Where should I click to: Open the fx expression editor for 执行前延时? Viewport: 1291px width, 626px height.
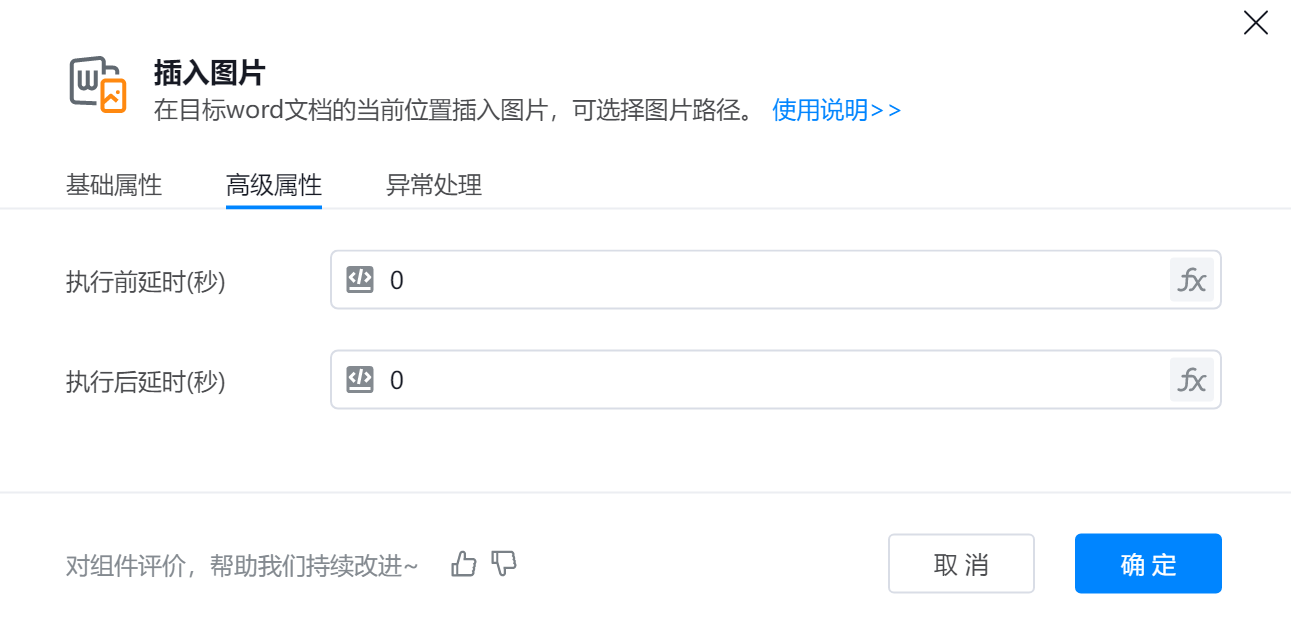(1191, 280)
